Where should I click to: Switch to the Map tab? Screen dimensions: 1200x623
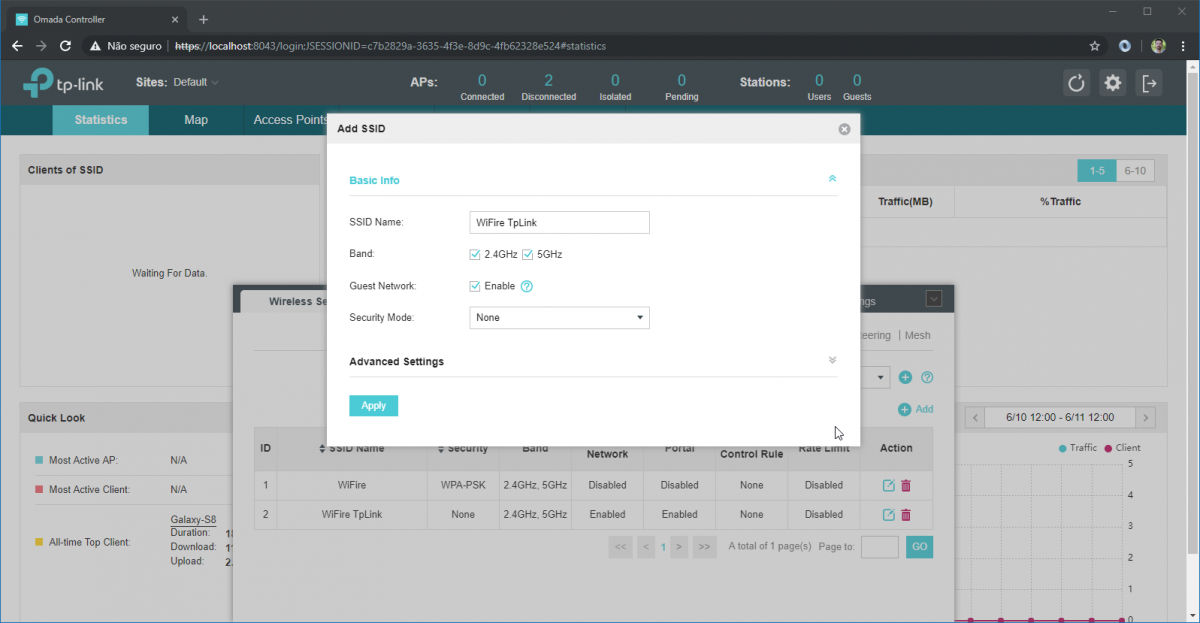pyautogui.click(x=195, y=119)
